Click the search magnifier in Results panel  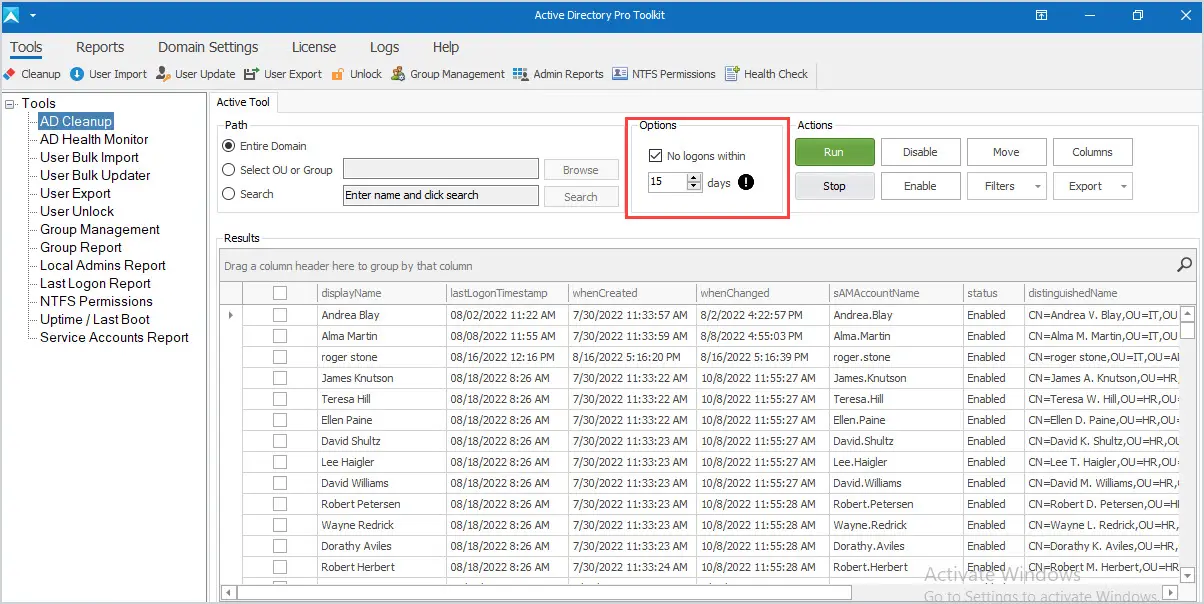[x=1184, y=265]
